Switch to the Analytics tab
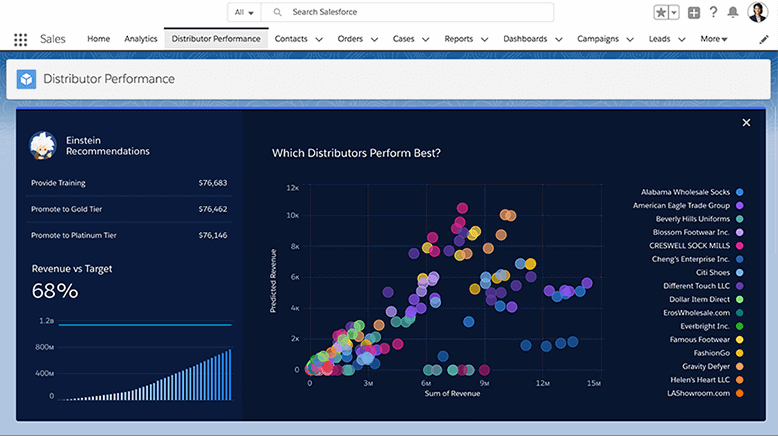 tap(140, 39)
